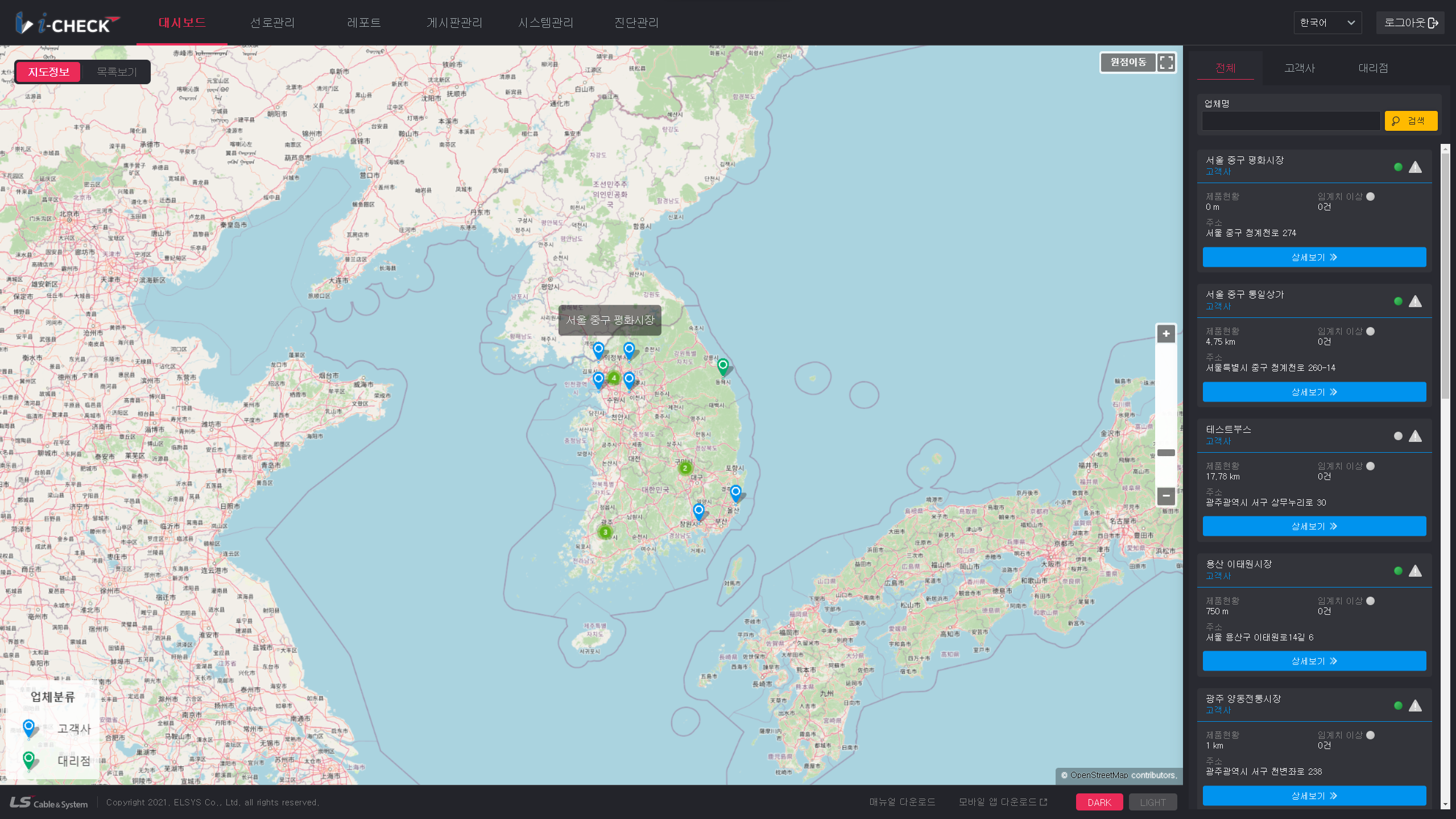
Task: Click the 17.78 km product status value
Action: [x=1223, y=477]
